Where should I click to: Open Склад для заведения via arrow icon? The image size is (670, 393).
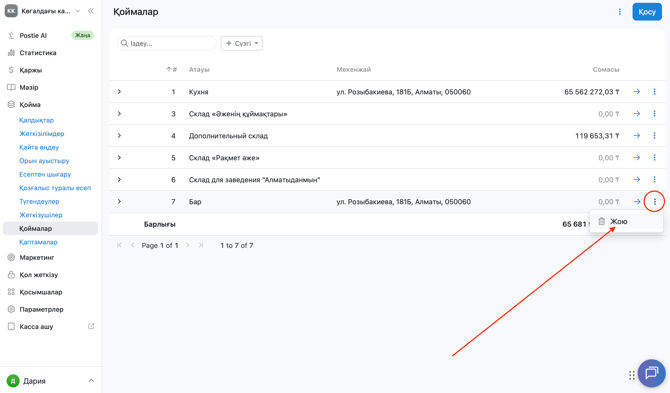pos(637,180)
